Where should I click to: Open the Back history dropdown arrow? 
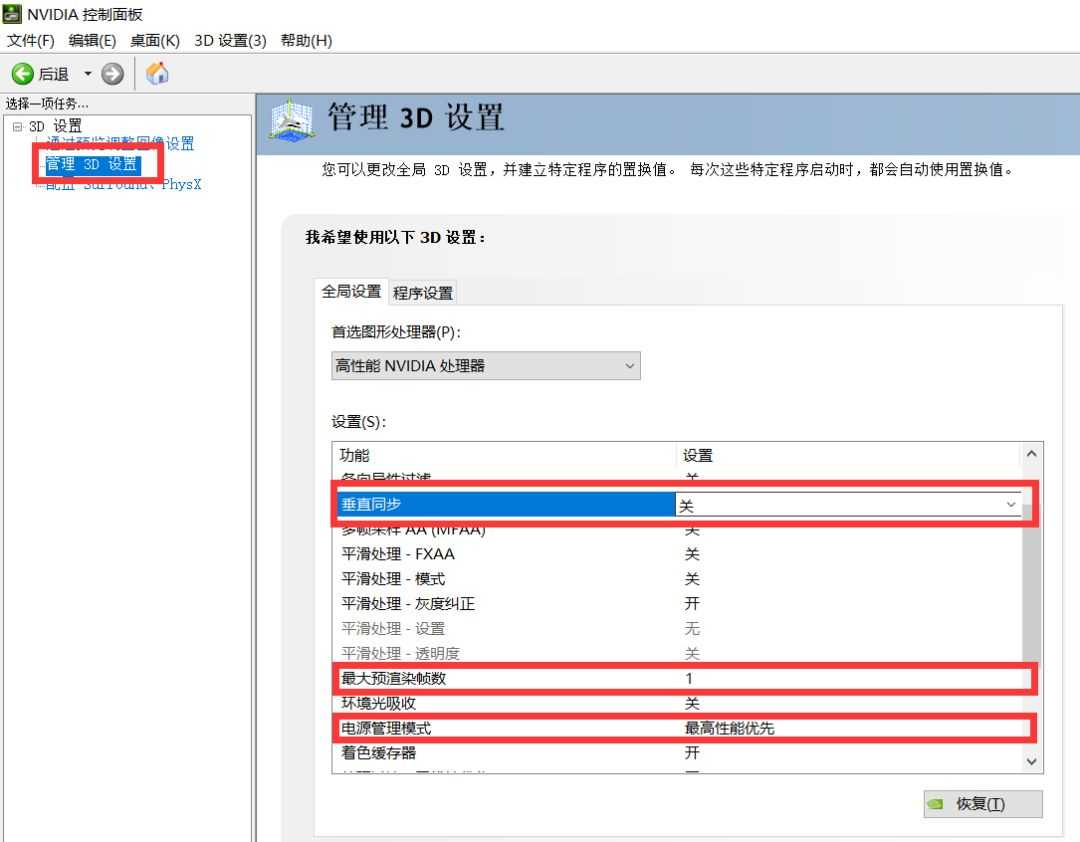click(x=87, y=73)
